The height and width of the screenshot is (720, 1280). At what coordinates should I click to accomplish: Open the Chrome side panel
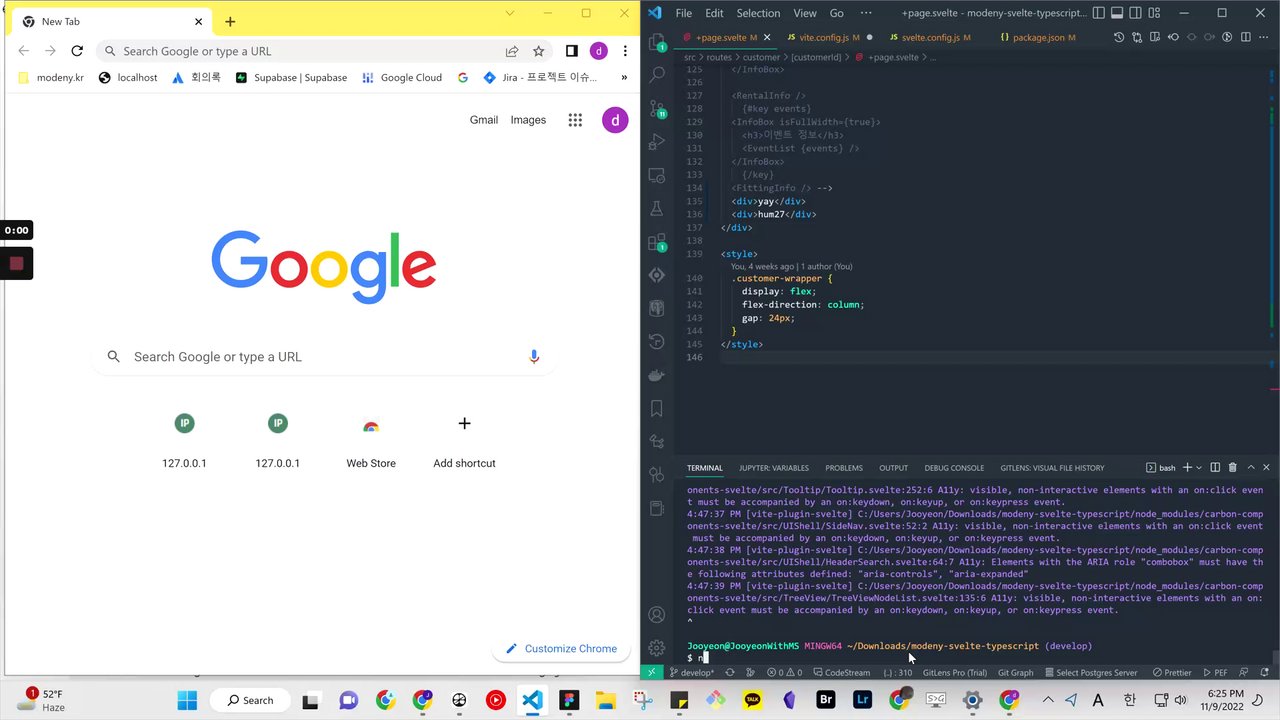click(x=572, y=51)
